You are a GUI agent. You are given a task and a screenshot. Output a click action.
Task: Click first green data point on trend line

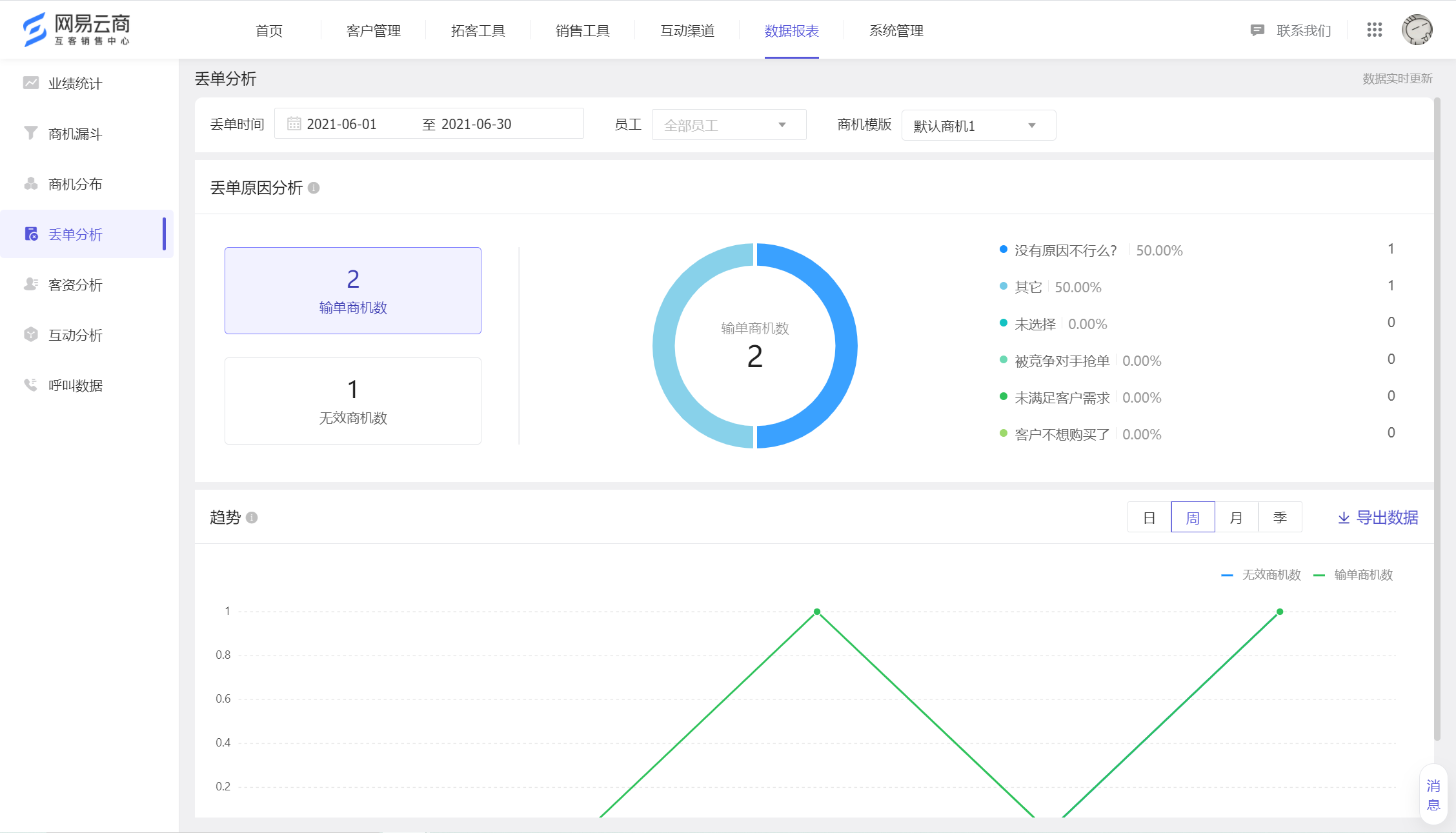tap(817, 612)
